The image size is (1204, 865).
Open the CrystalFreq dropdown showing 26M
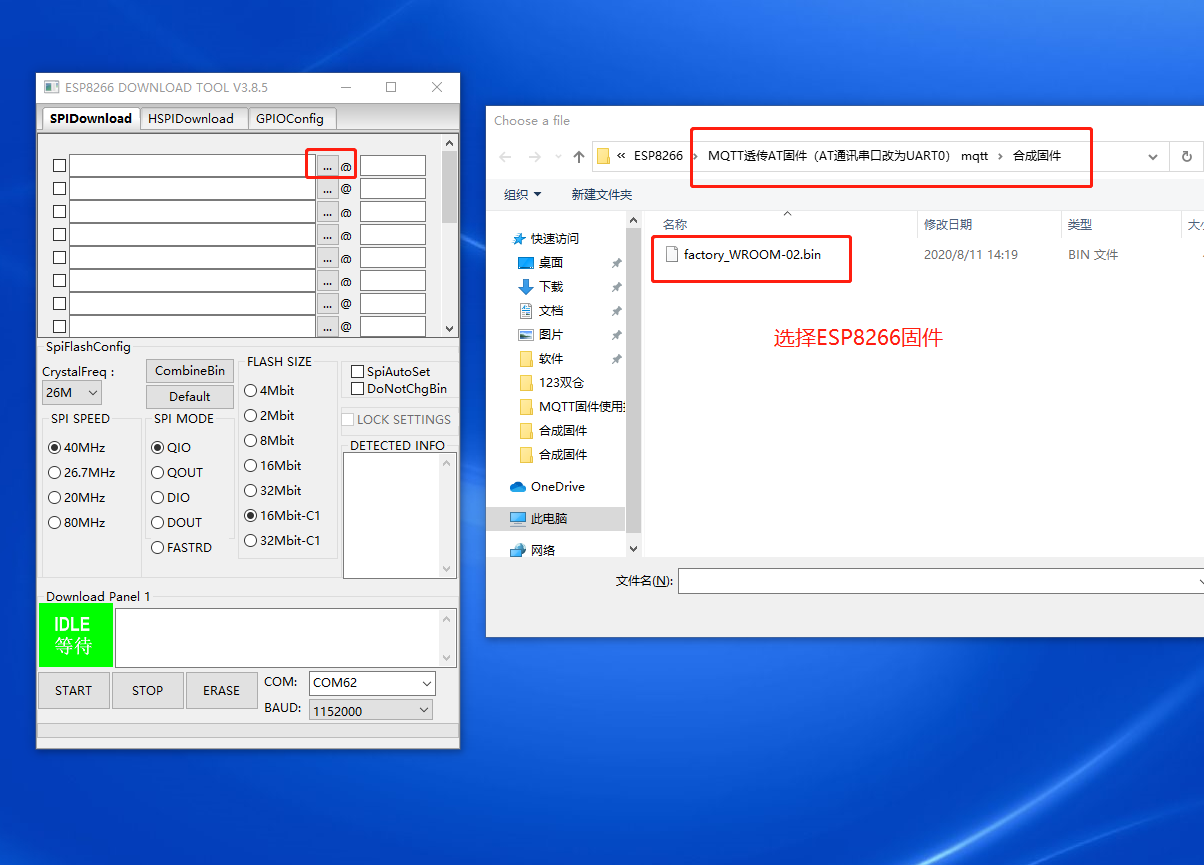(x=71, y=392)
